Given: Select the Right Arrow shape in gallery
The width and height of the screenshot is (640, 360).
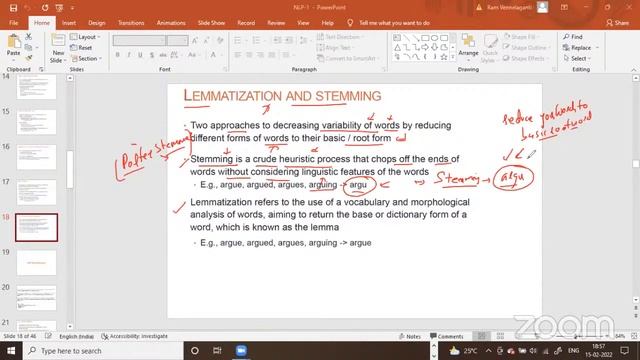Looking at the screenshot, I should (425, 48).
